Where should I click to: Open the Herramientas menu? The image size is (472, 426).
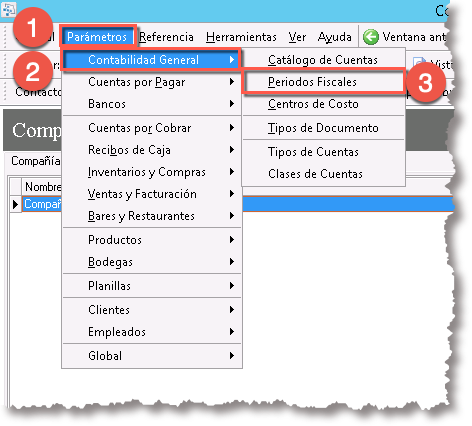[241, 37]
